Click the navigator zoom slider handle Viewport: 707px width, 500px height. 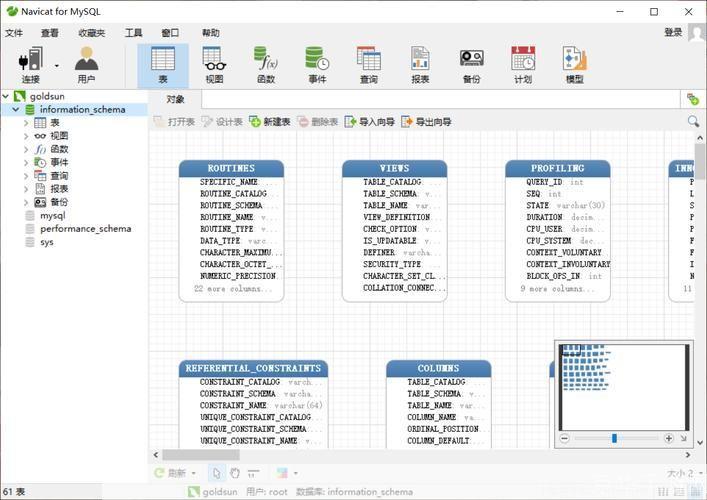point(614,438)
